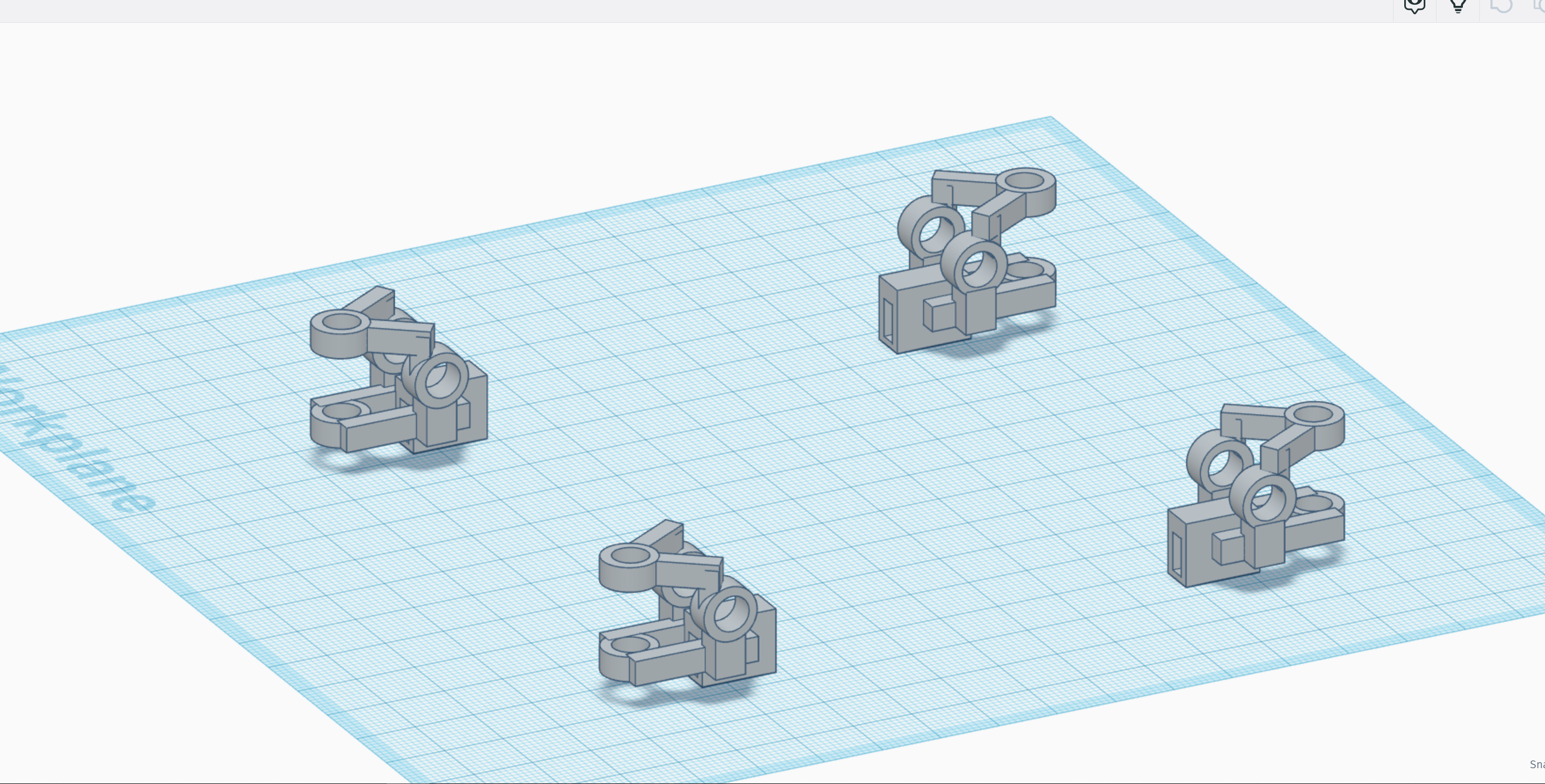Click the rectangular slot on top-right model's box
Image resolution: width=1545 pixels, height=784 pixels.
887,321
